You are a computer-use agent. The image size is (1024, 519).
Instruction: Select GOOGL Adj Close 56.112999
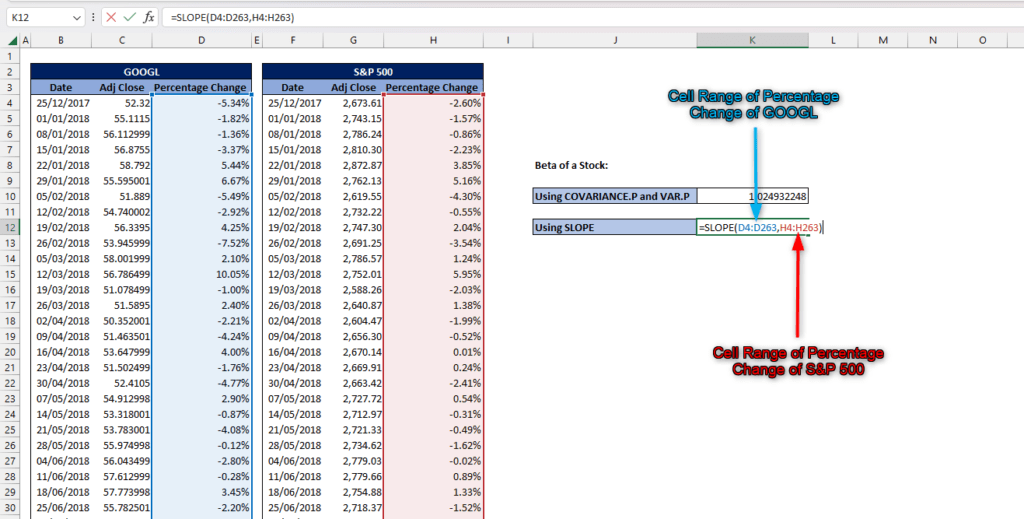pos(121,134)
